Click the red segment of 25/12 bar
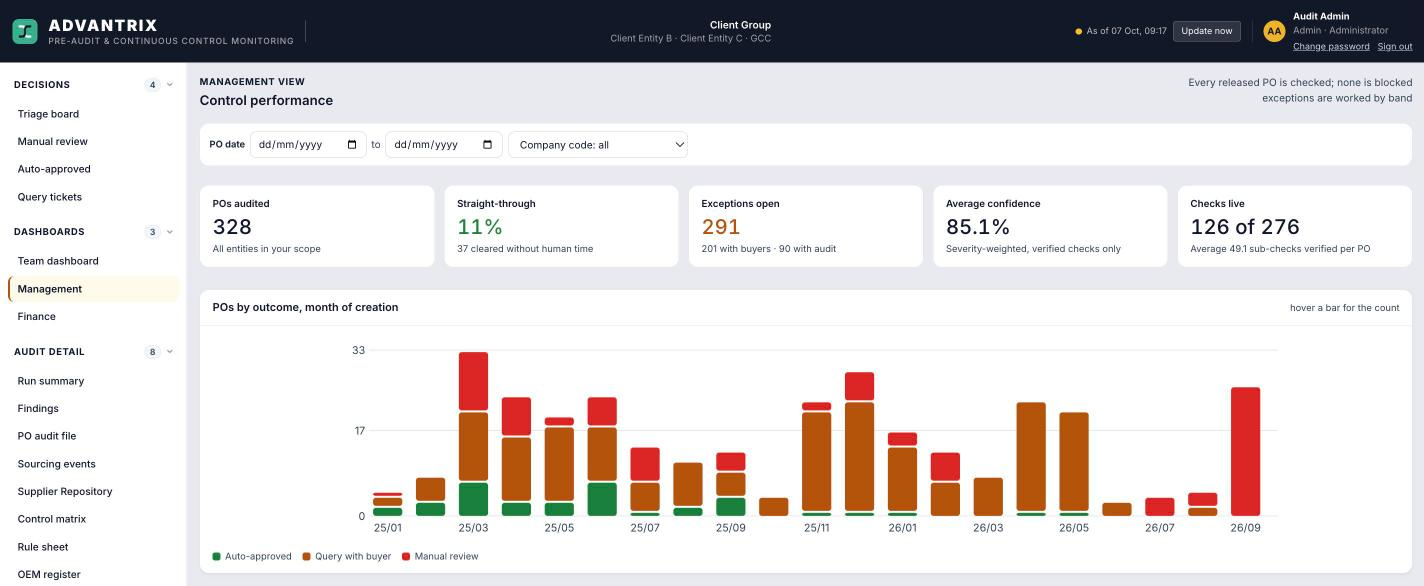1424x586 pixels. (859, 386)
